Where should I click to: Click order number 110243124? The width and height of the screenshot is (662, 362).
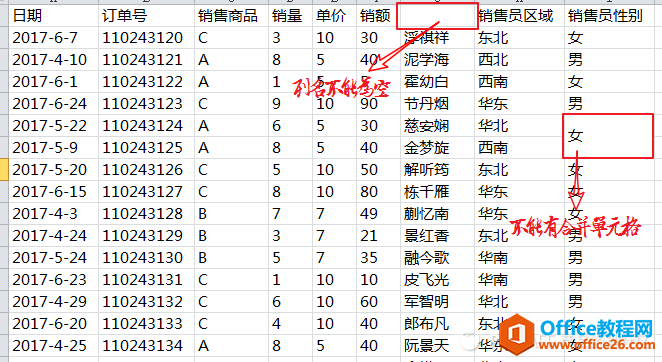click(147, 126)
